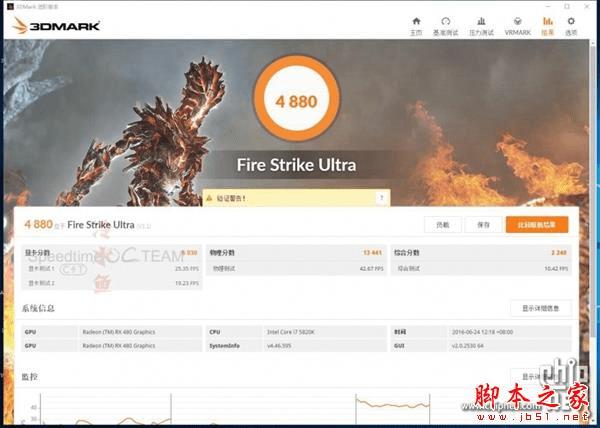This screenshot has height=428, width=600.
Task: Open the Options (选项) gear tab
Action: point(571,26)
